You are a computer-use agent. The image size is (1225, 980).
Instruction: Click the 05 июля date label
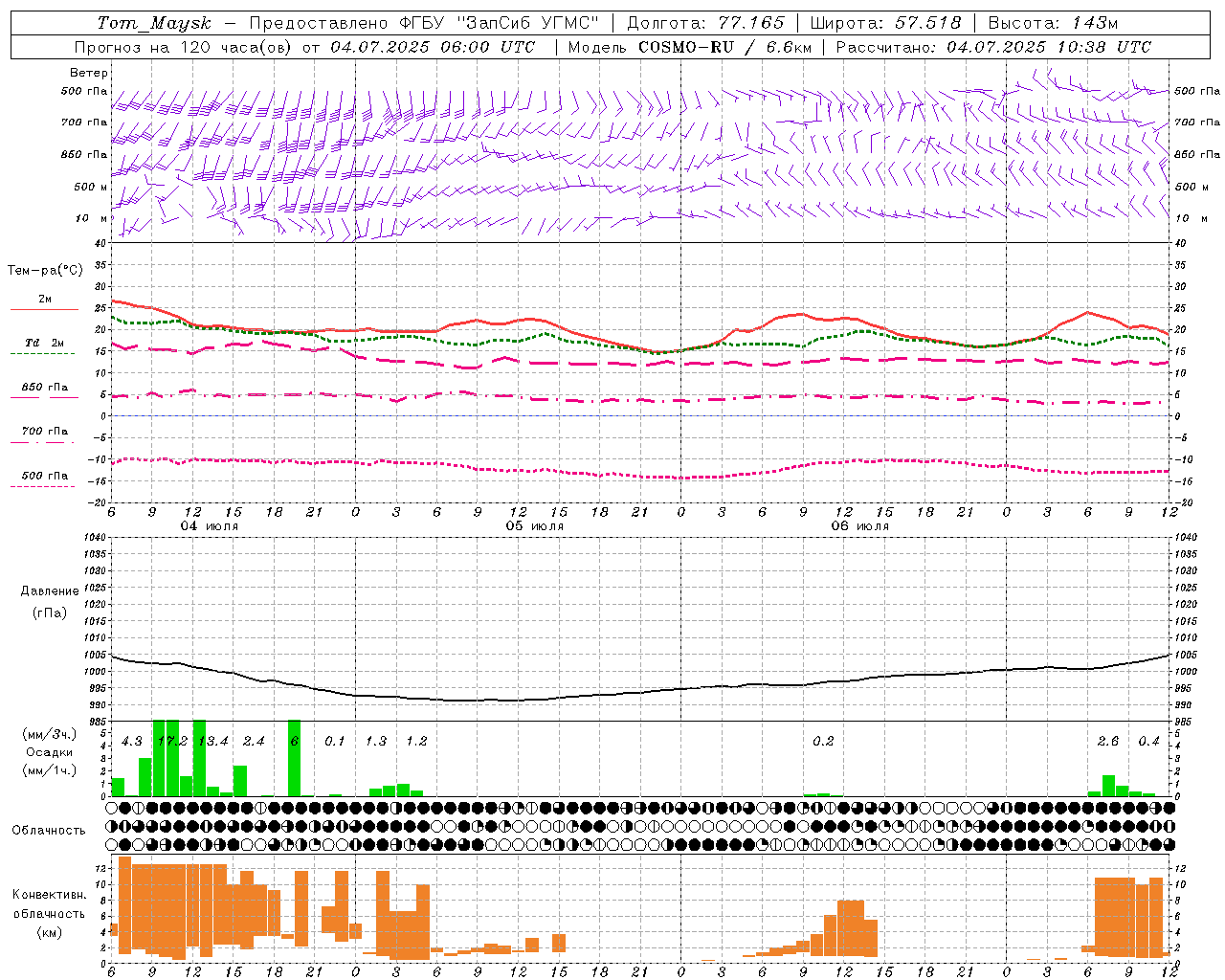tap(535, 525)
